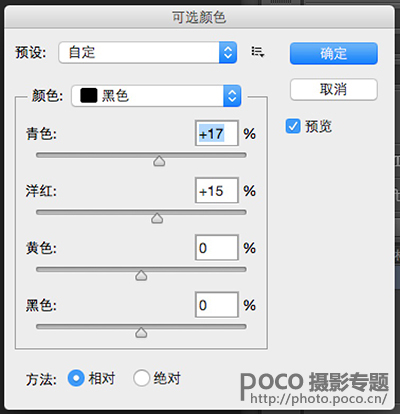Click the 洋红 magenta slider handle
Image resolution: width=400 pixels, height=414 pixels.
point(157,218)
